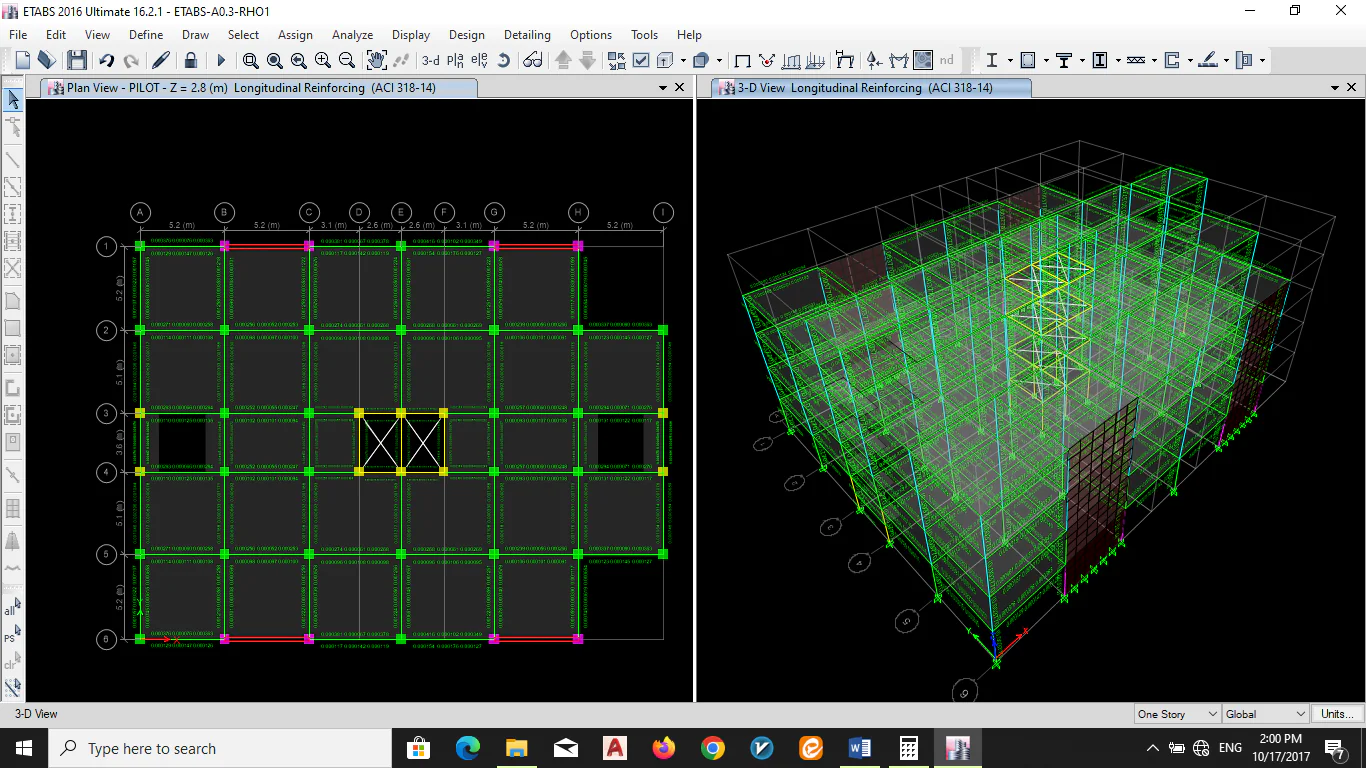
Task: Run analysis with the play arrow icon
Action: point(221,60)
